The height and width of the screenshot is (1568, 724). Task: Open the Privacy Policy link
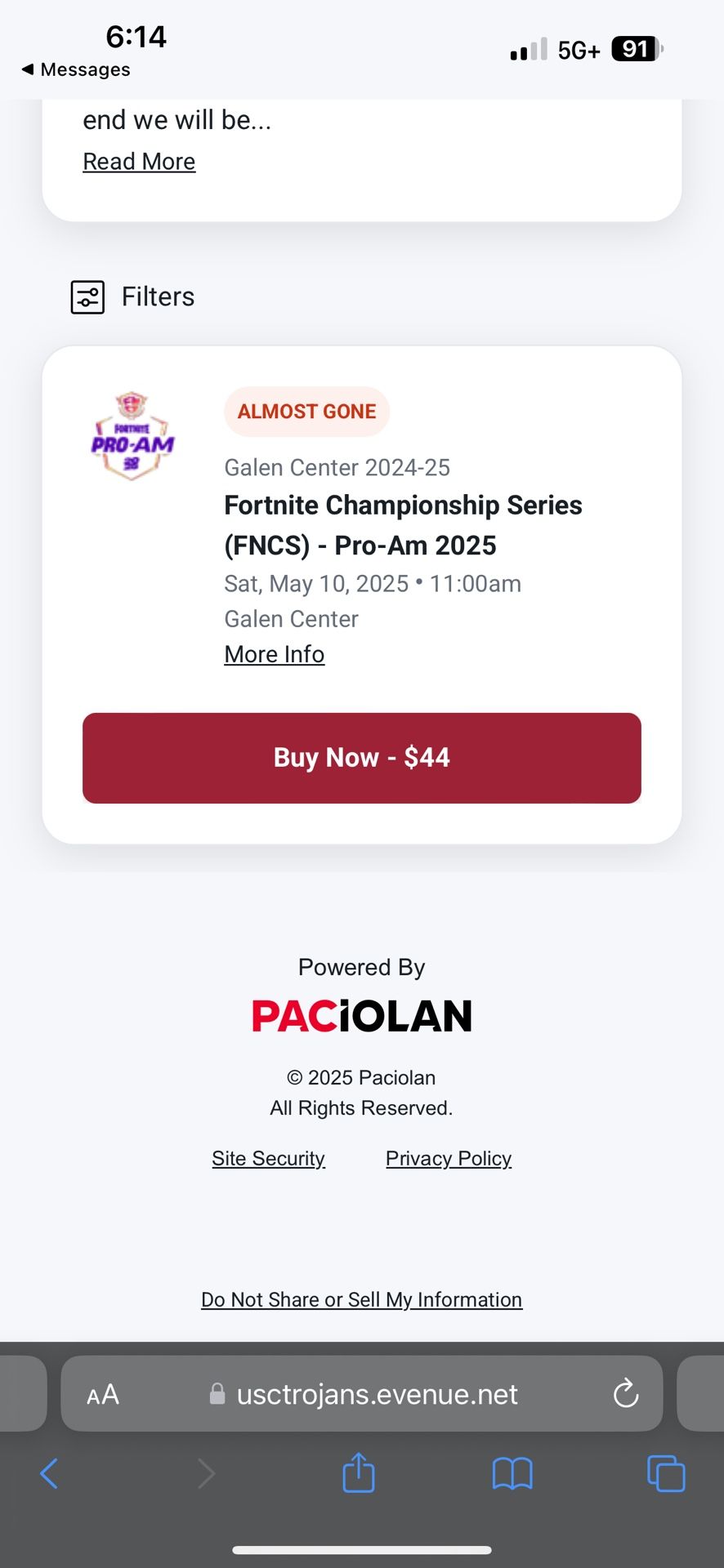[x=449, y=1158]
